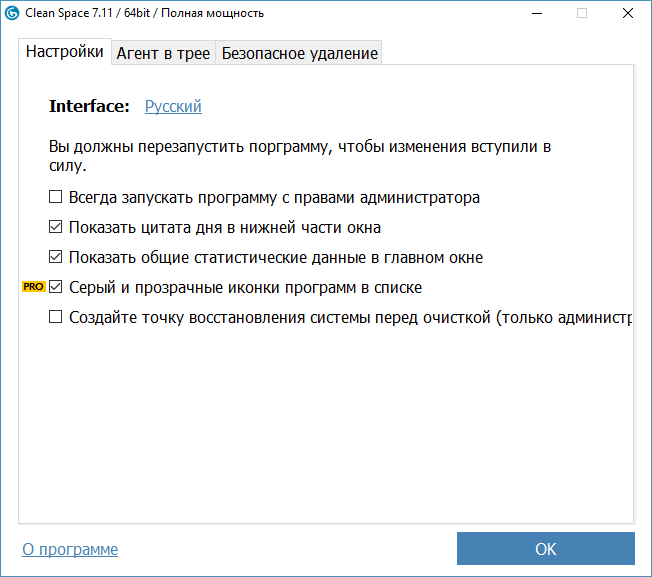This screenshot has height=577, width=652.
Task: Click the Interface label text
Action: (89, 106)
